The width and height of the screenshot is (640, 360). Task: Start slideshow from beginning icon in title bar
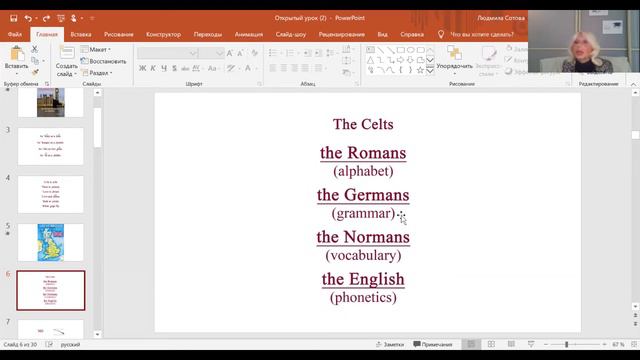(x=61, y=18)
